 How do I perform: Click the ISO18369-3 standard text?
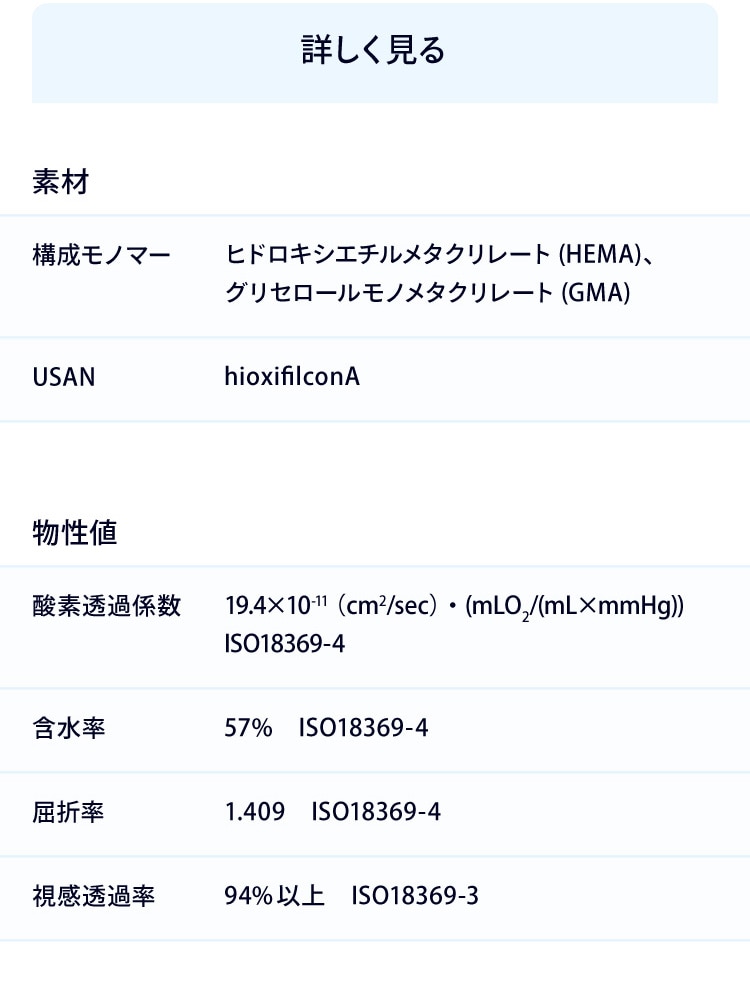415,896
